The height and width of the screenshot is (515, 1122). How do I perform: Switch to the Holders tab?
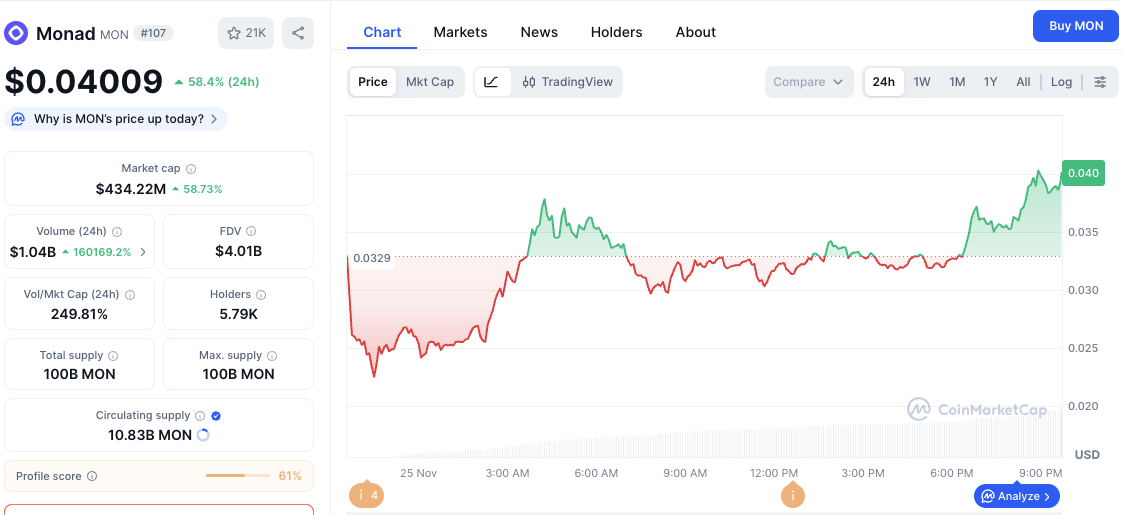pyautogui.click(x=616, y=32)
